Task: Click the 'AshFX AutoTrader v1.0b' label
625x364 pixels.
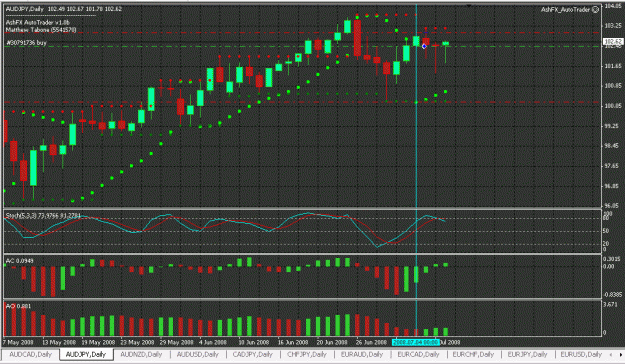Action: click(x=37, y=23)
